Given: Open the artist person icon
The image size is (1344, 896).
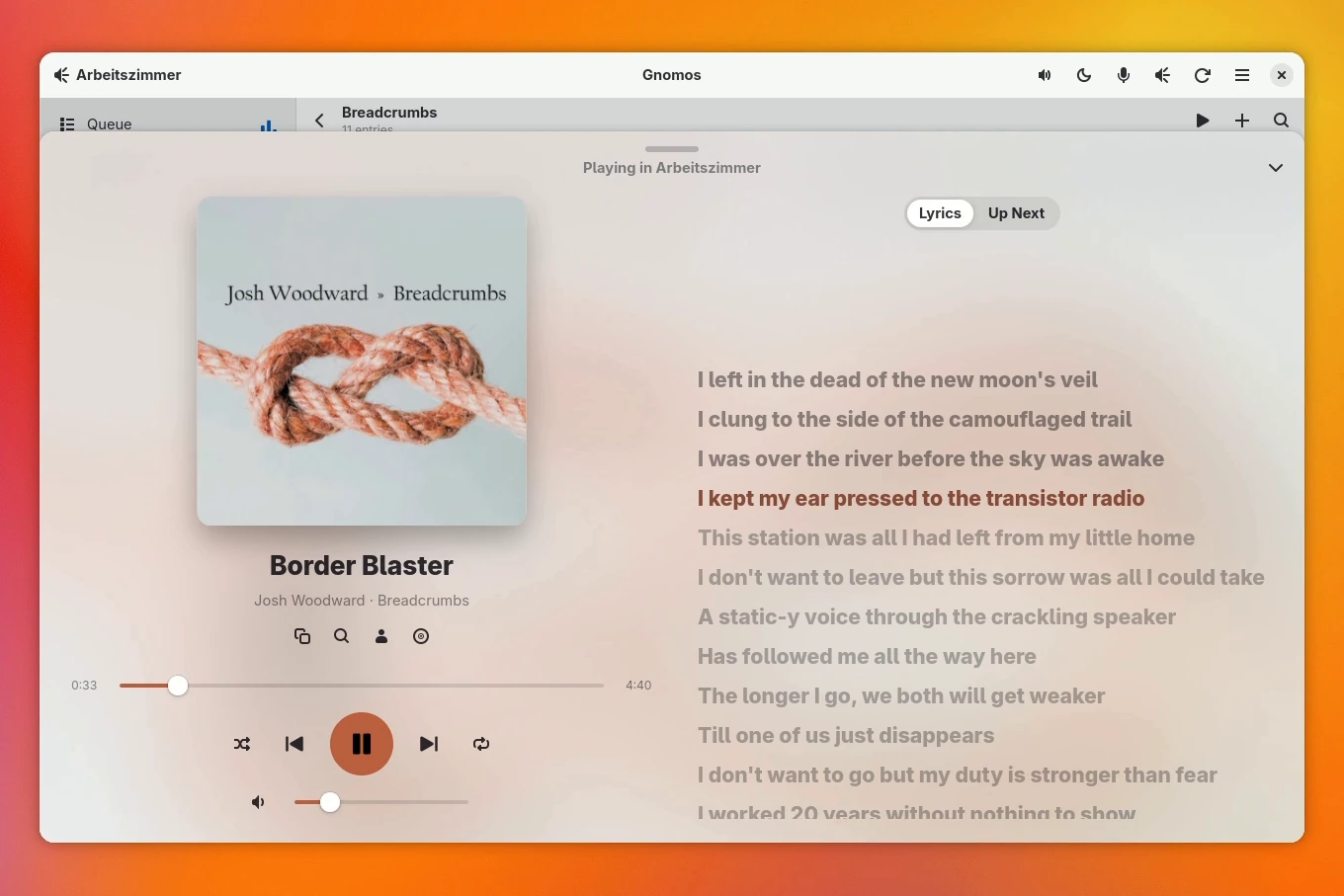Looking at the screenshot, I should point(381,636).
